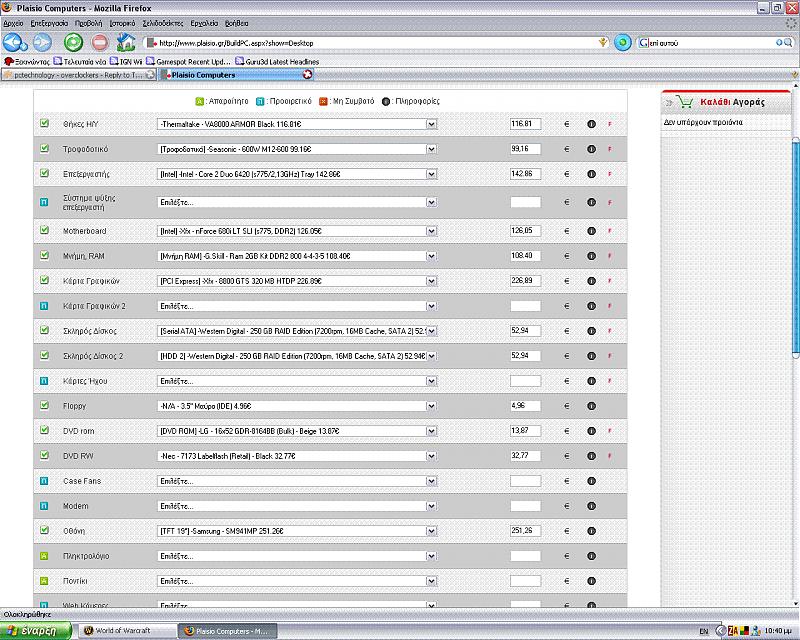The width and height of the screenshot is (800, 640).
Task: Toggle the Floppy green checkbox
Action: (x=44, y=405)
